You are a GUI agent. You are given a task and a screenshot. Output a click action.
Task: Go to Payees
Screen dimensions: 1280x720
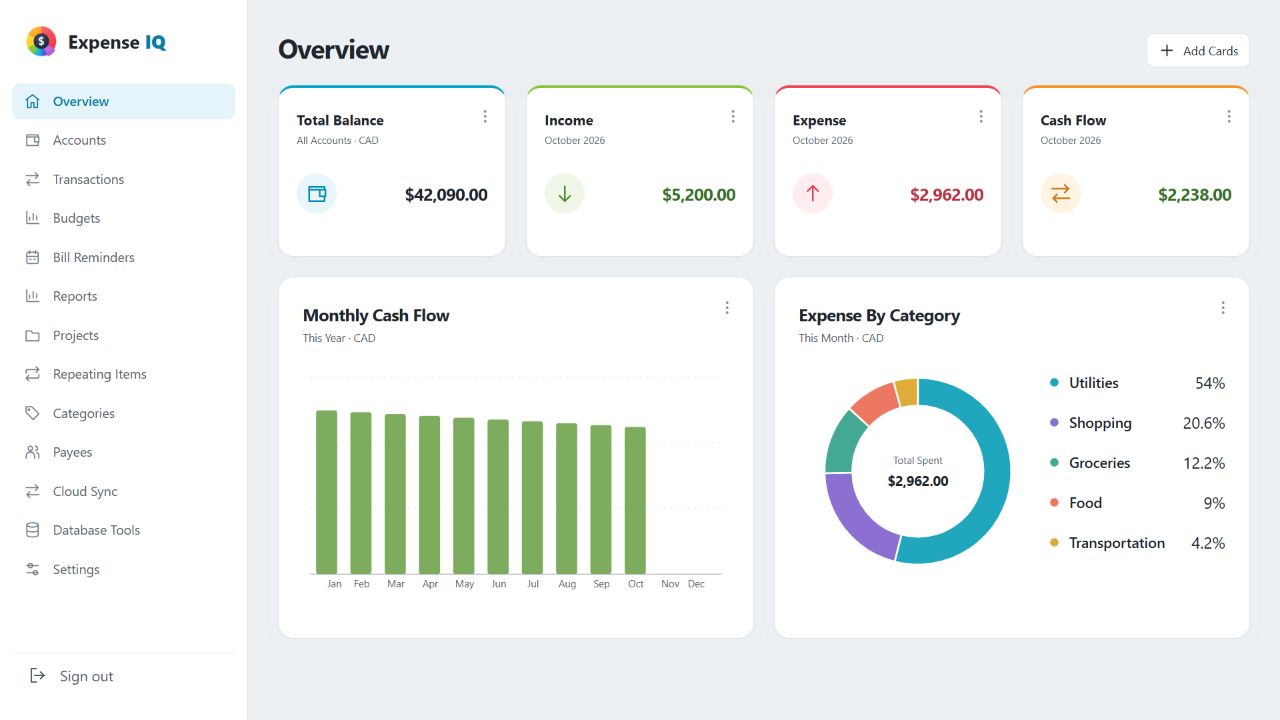[124, 452]
